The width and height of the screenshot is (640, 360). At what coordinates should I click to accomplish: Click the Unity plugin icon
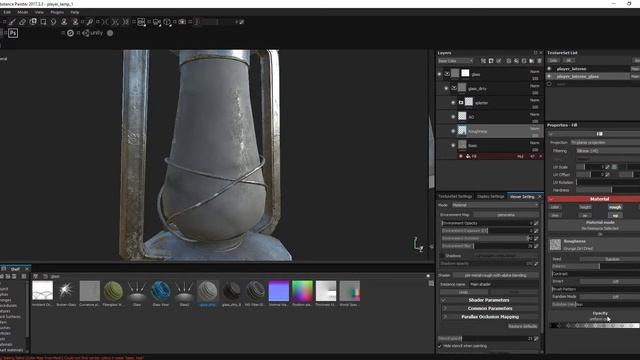pyautogui.click(x=93, y=33)
